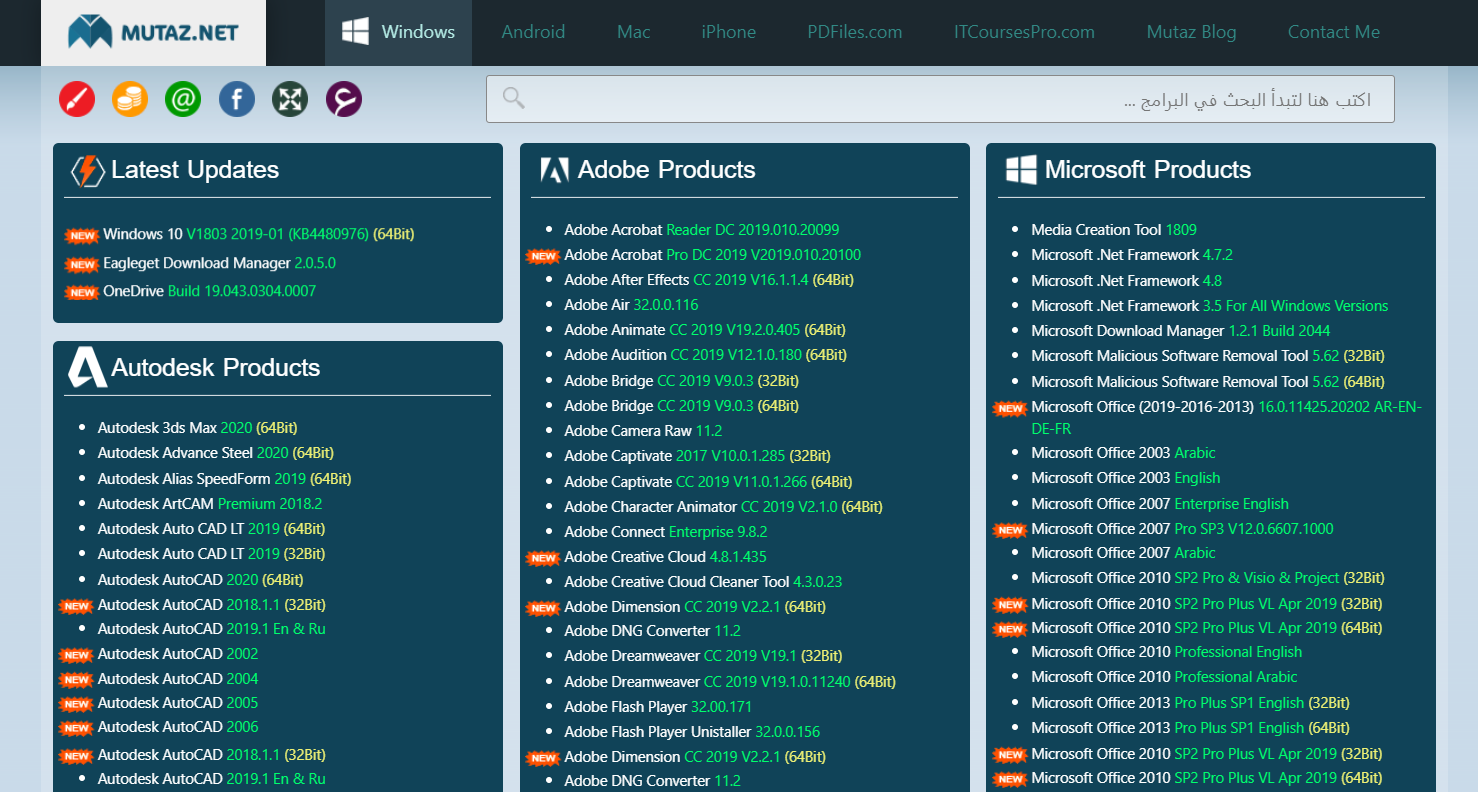1478x792 pixels.
Task: Open Microsoft Office (2019-2016-2013) link
Action: pos(1226,418)
